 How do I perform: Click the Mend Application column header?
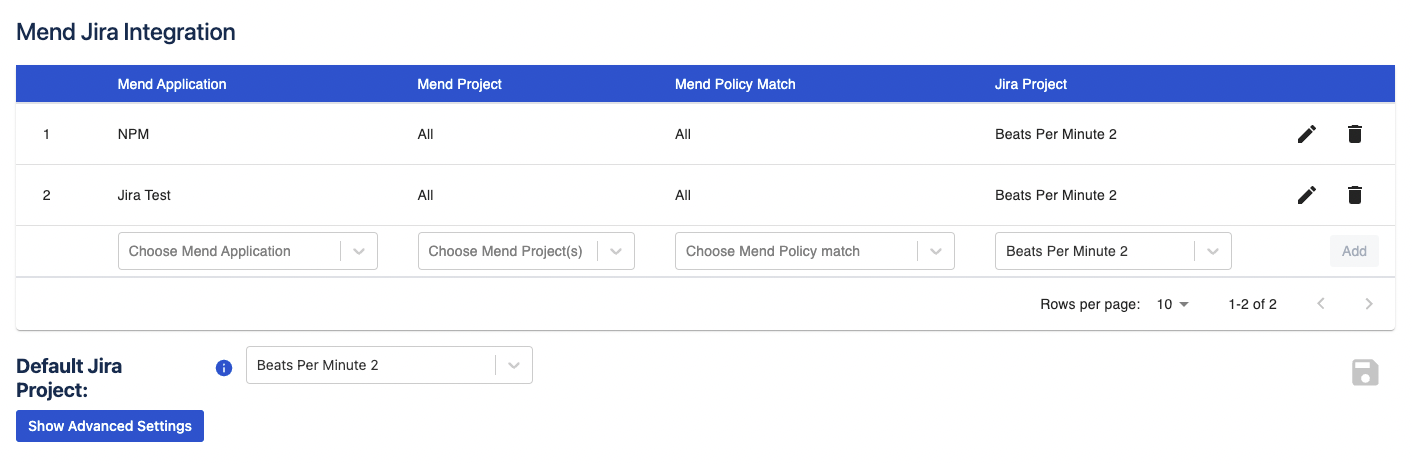pos(172,84)
